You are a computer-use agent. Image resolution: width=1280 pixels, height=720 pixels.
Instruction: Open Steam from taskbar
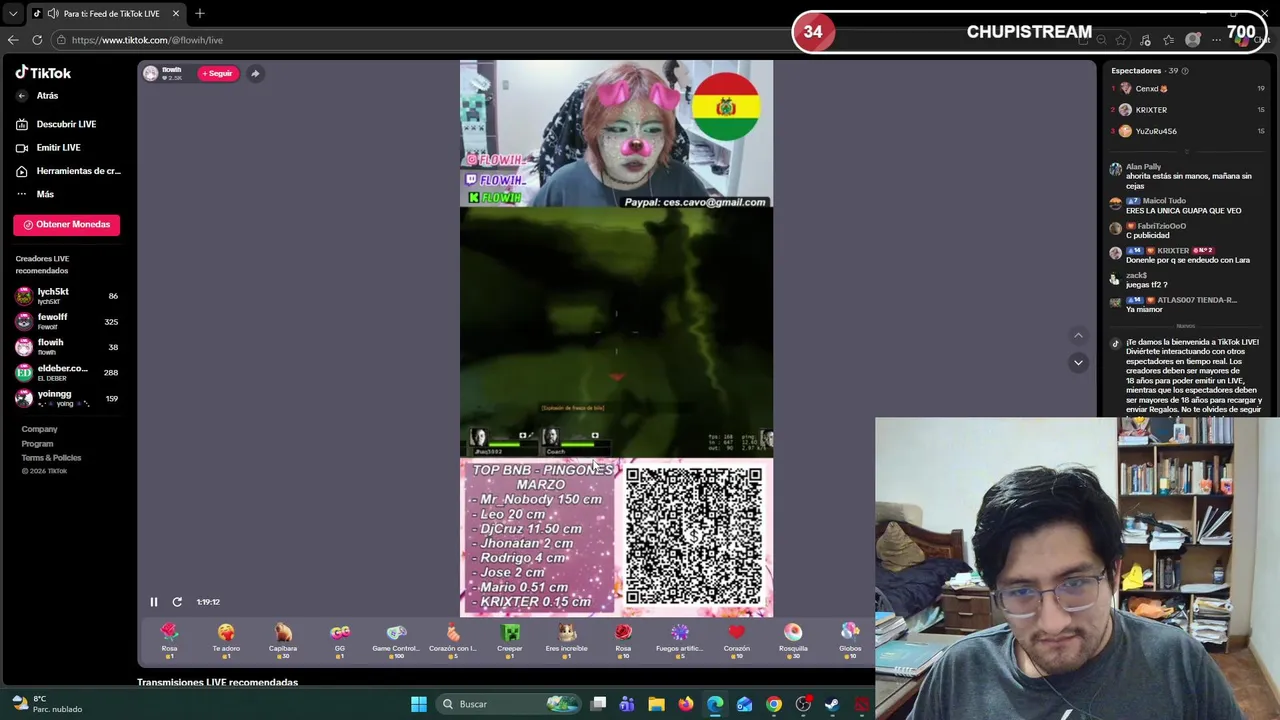[x=832, y=704]
